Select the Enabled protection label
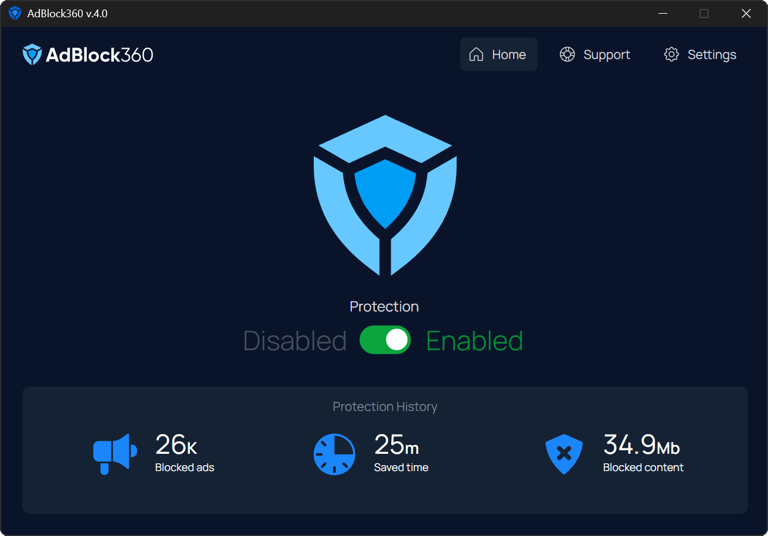 (474, 341)
